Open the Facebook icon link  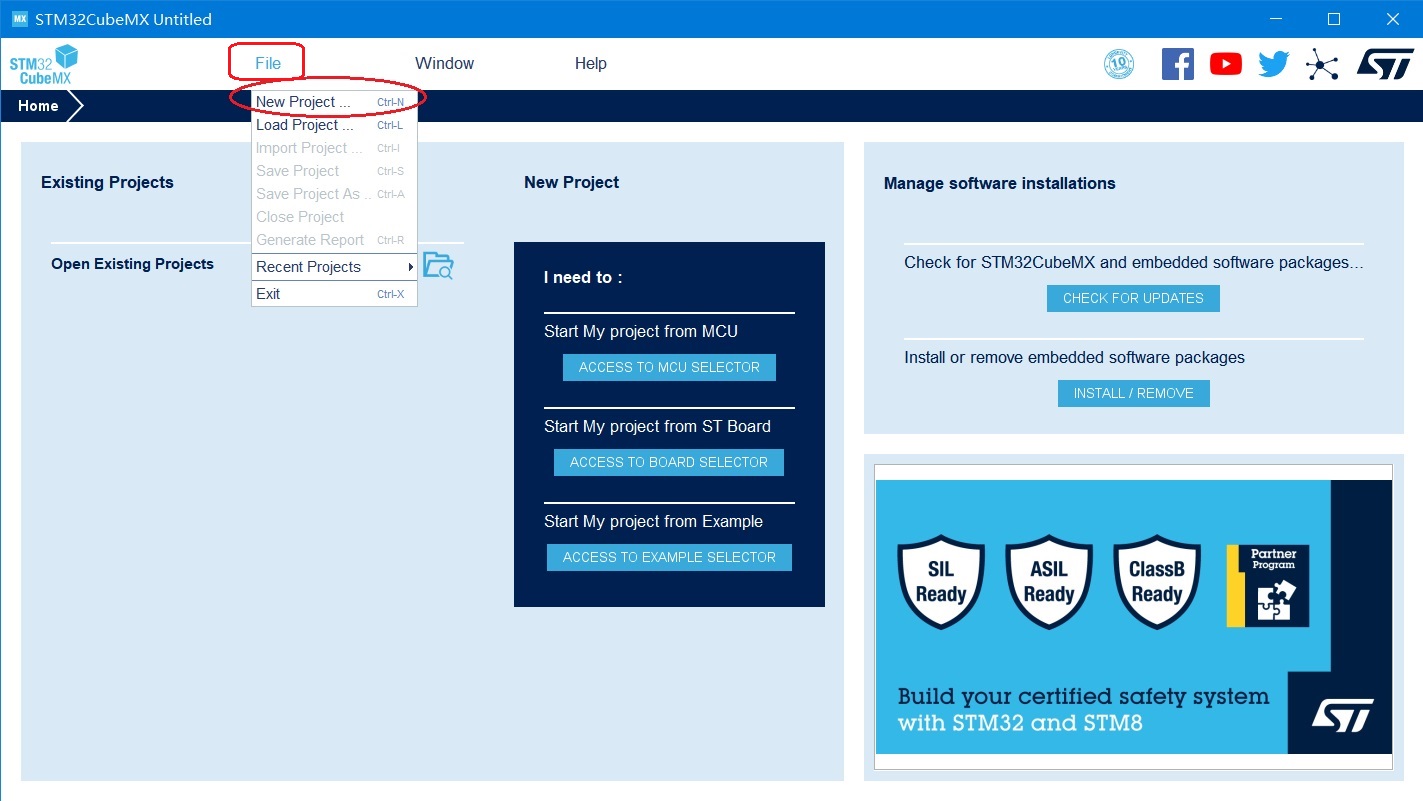pos(1178,64)
